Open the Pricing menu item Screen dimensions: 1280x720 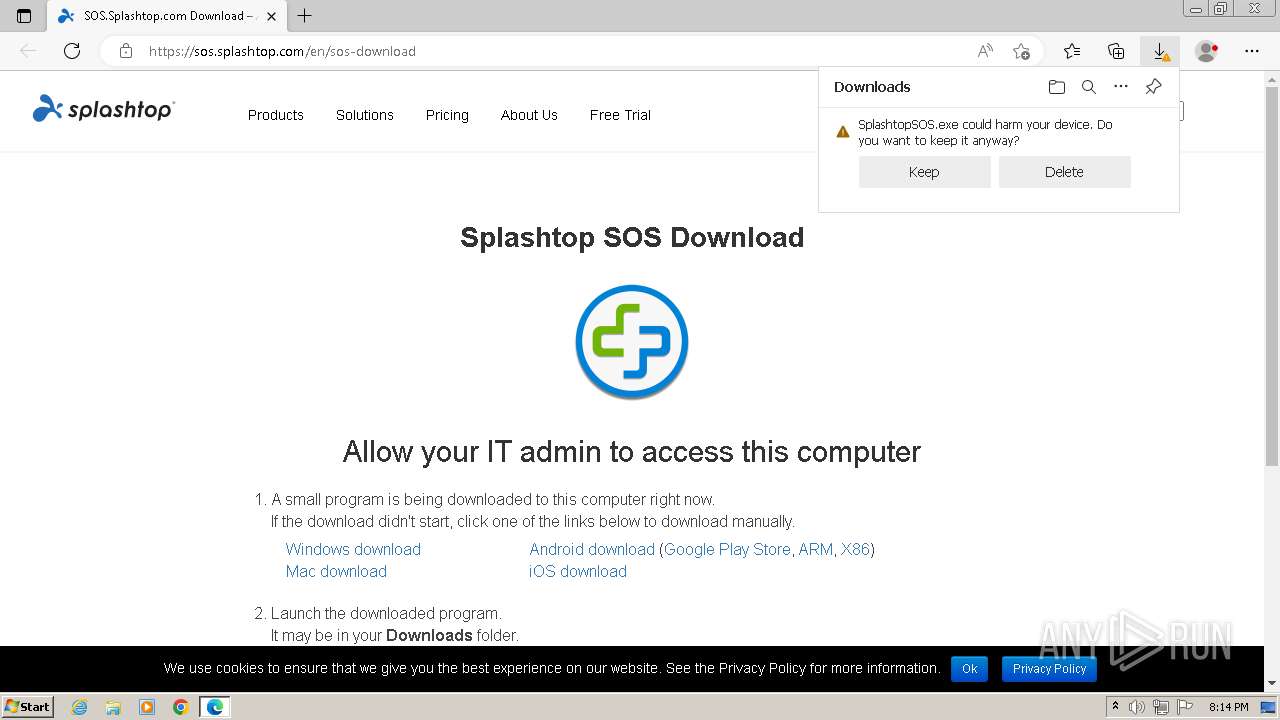pos(447,115)
